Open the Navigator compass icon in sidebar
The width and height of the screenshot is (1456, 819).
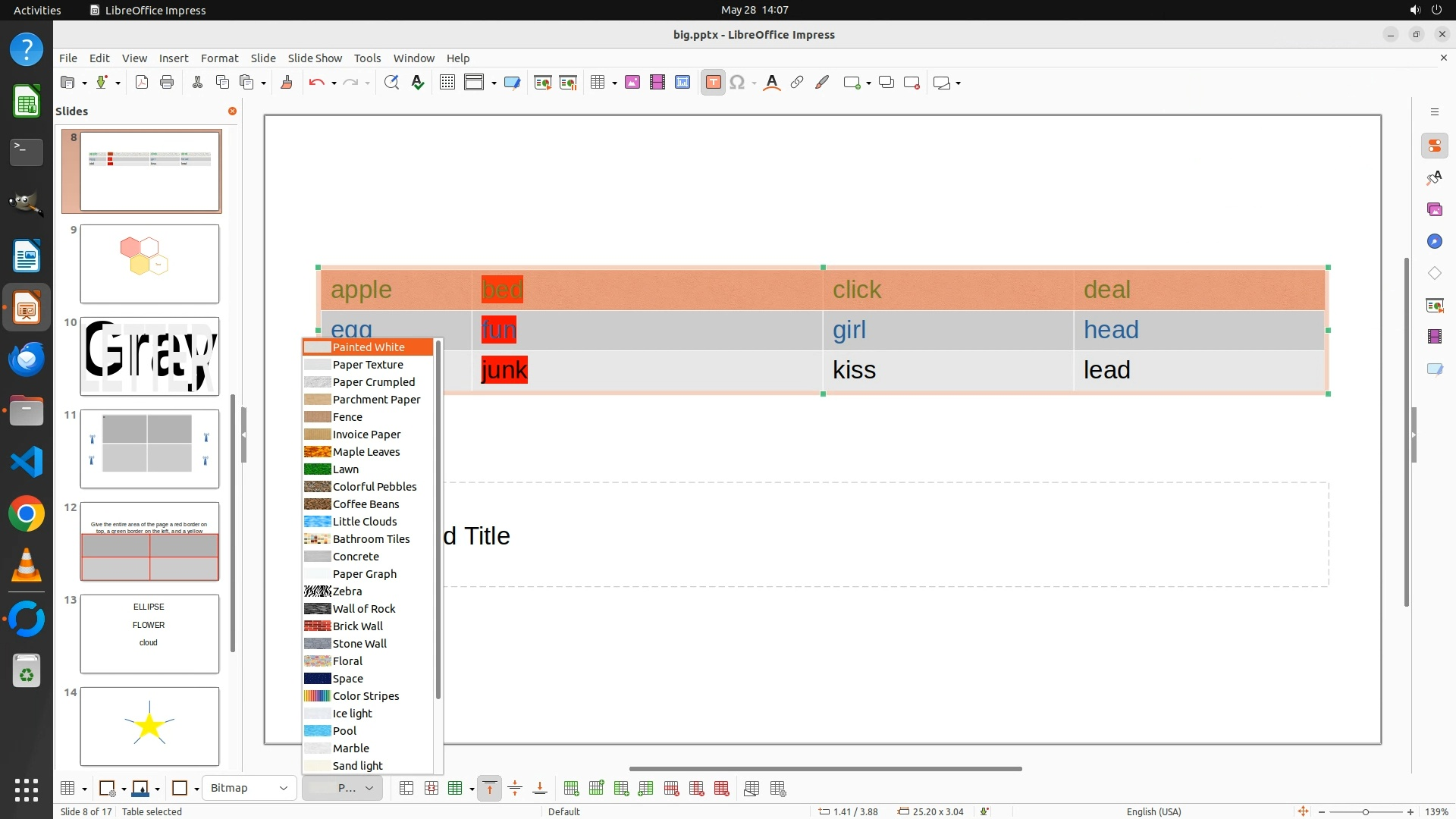coord(1434,241)
